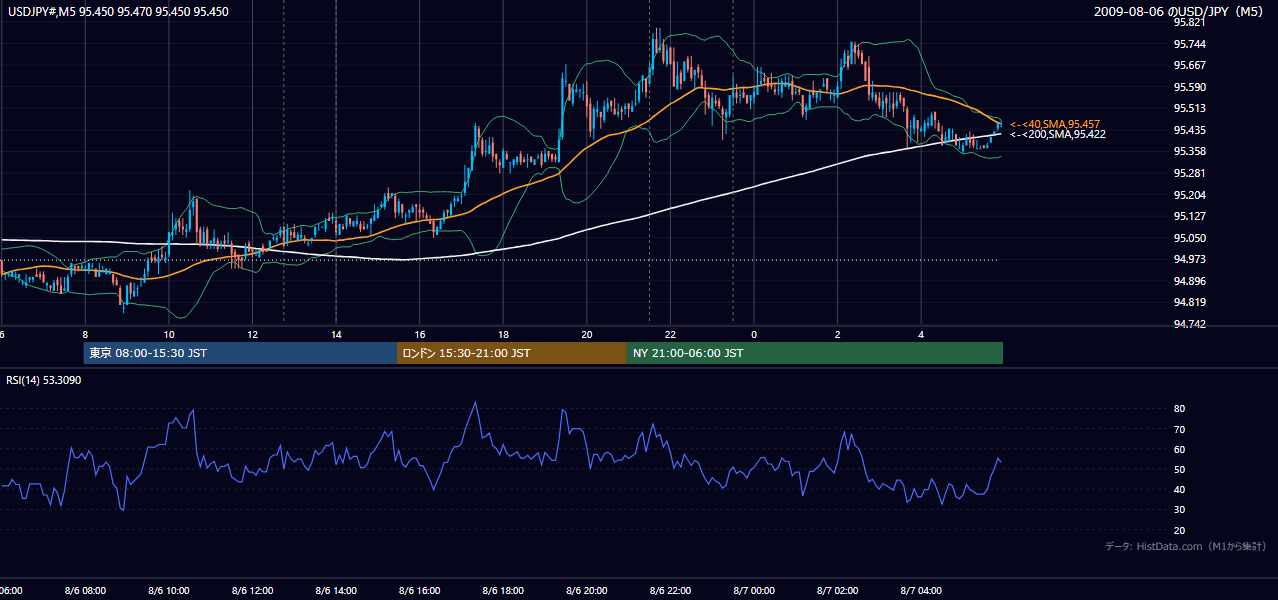Click the 8/6 18:00 date axis label
Image resolution: width=1278 pixels, height=600 pixels.
click(504, 591)
